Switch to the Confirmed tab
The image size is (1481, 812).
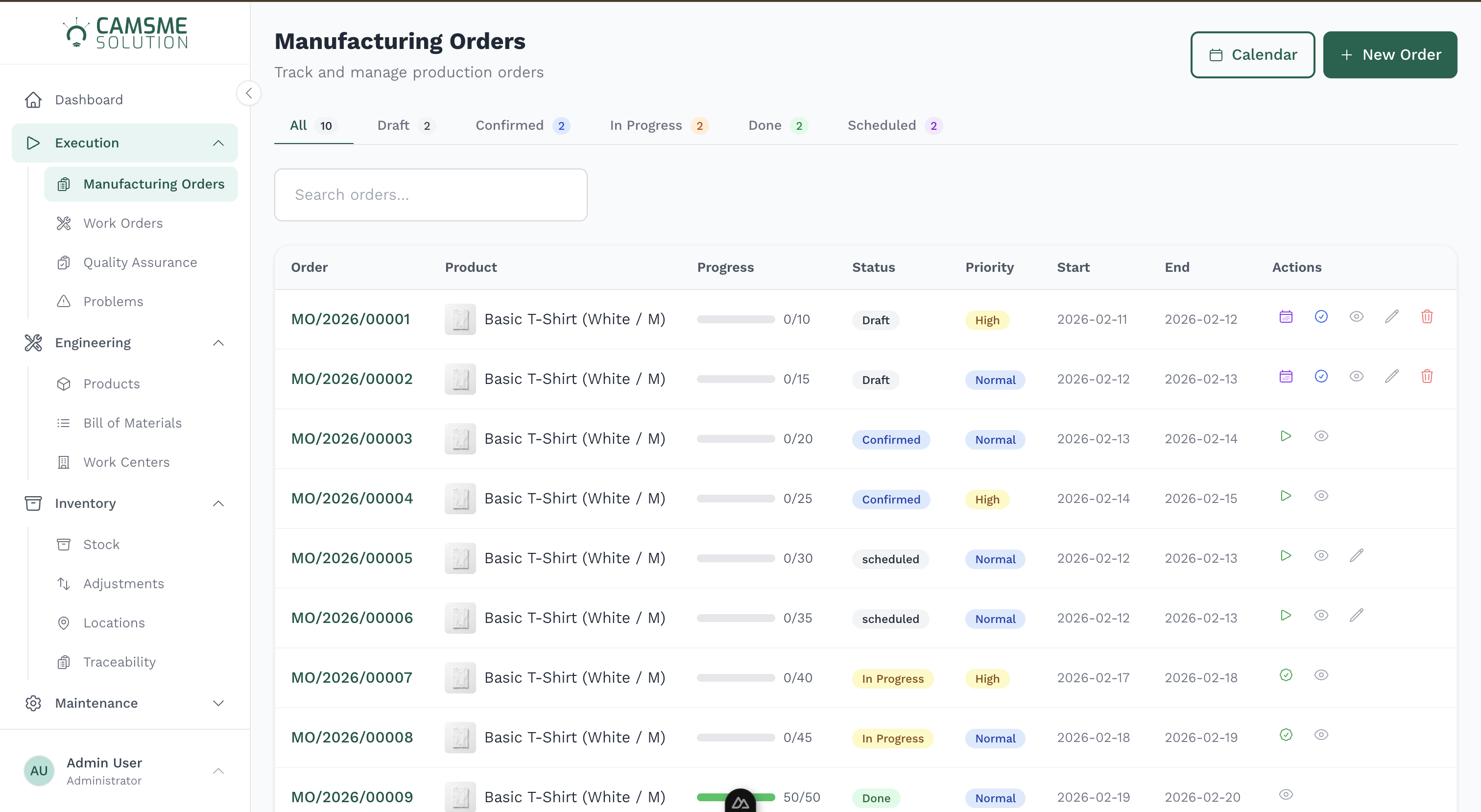click(509, 125)
